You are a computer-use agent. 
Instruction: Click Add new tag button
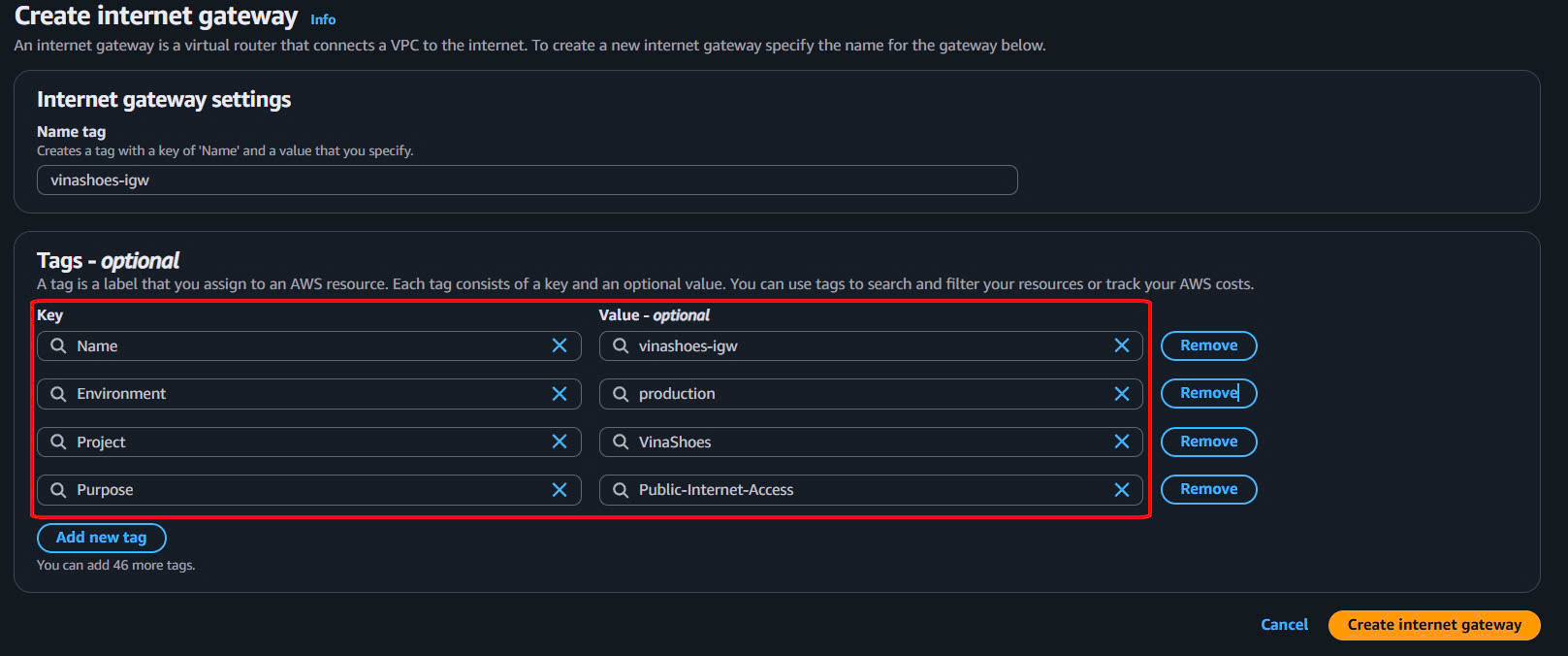point(101,538)
